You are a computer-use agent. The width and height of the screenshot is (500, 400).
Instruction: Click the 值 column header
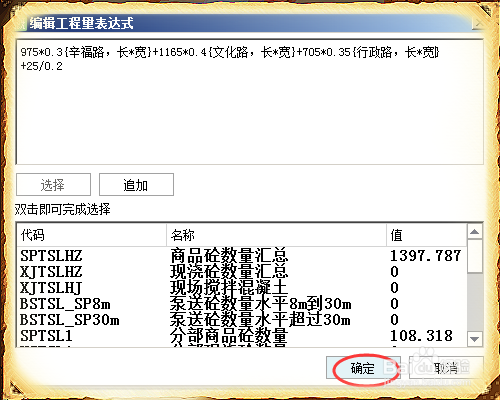(427, 235)
